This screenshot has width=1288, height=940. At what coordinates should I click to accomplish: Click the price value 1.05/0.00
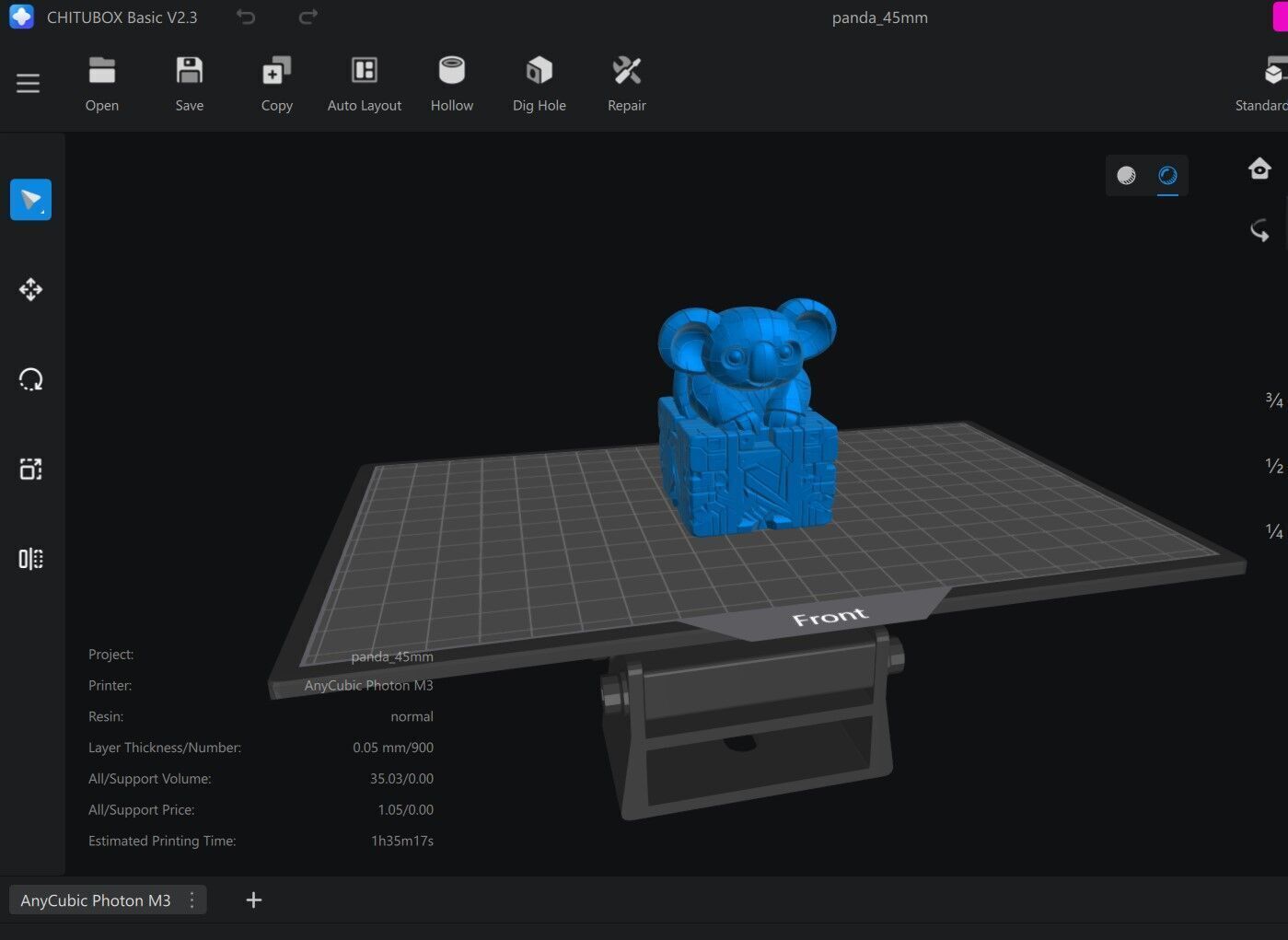pos(405,810)
